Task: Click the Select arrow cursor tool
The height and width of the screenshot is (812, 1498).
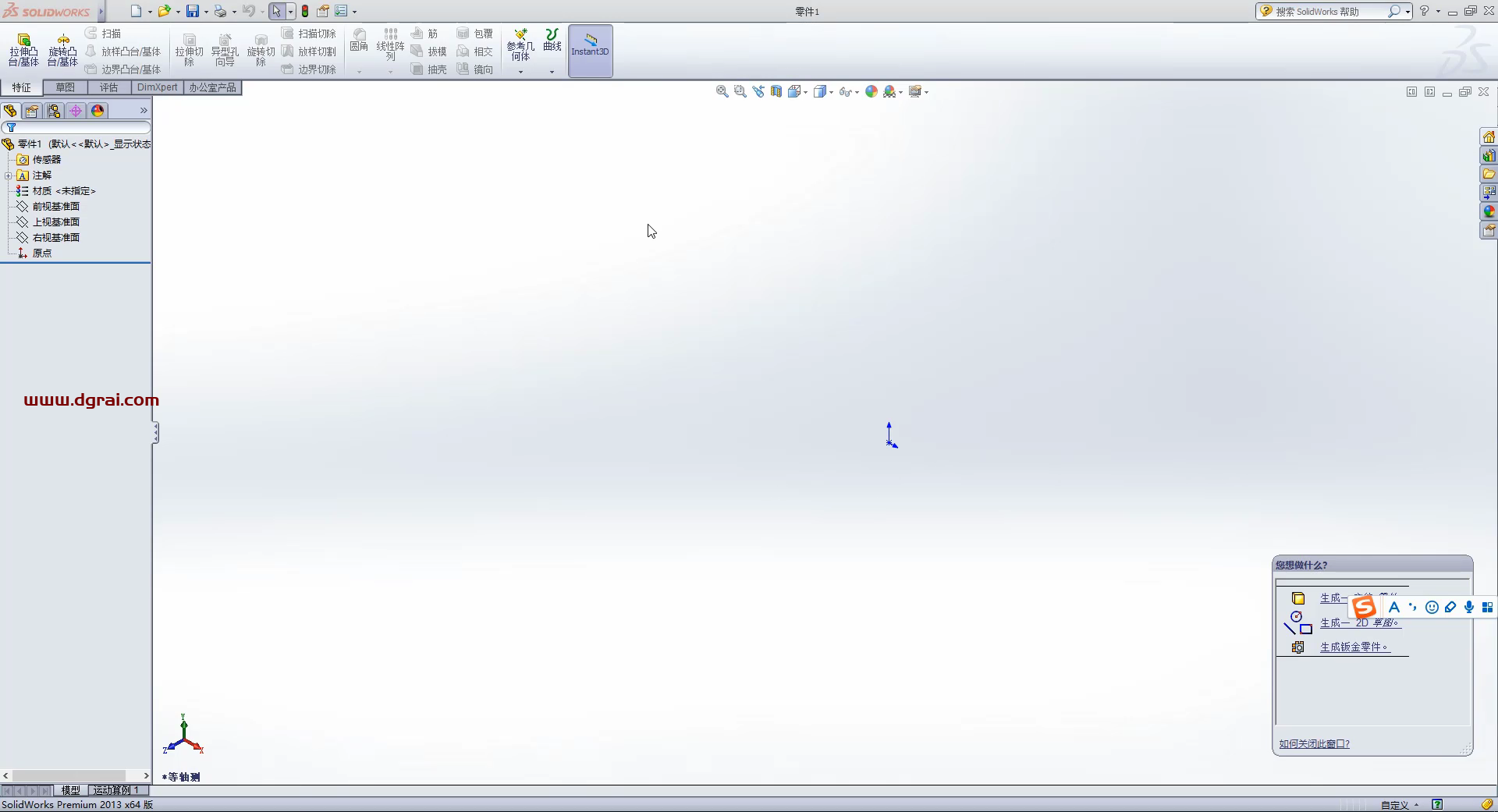Action: click(x=277, y=11)
